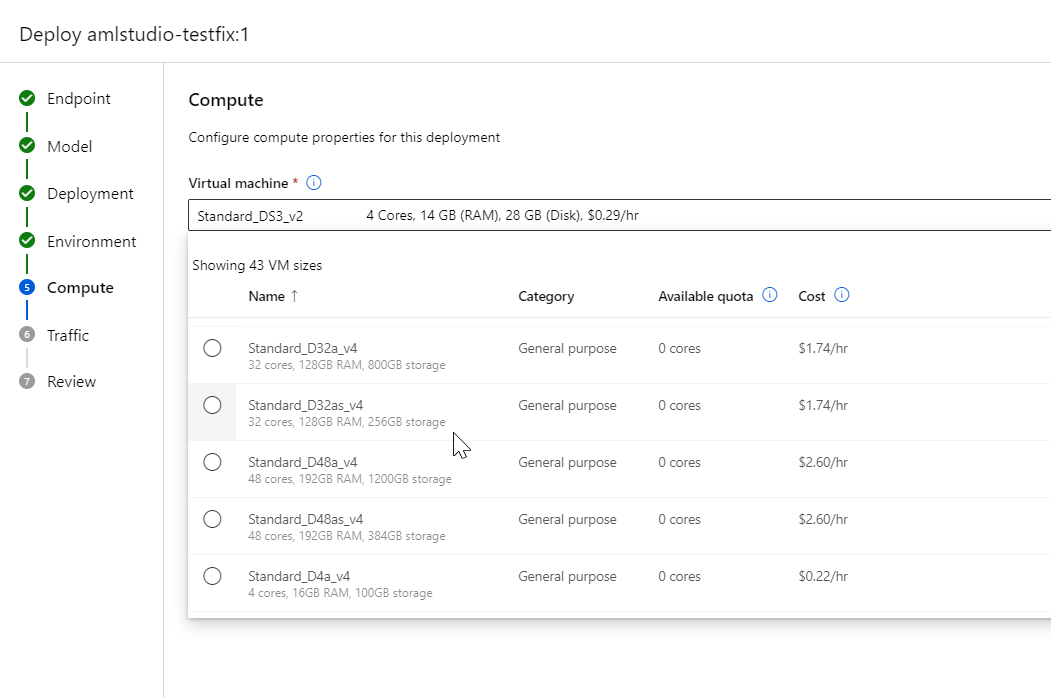This screenshot has width=1051, height=698.
Task: Select the Standard_D32a_v4 radio button
Action: pyautogui.click(x=212, y=348)
